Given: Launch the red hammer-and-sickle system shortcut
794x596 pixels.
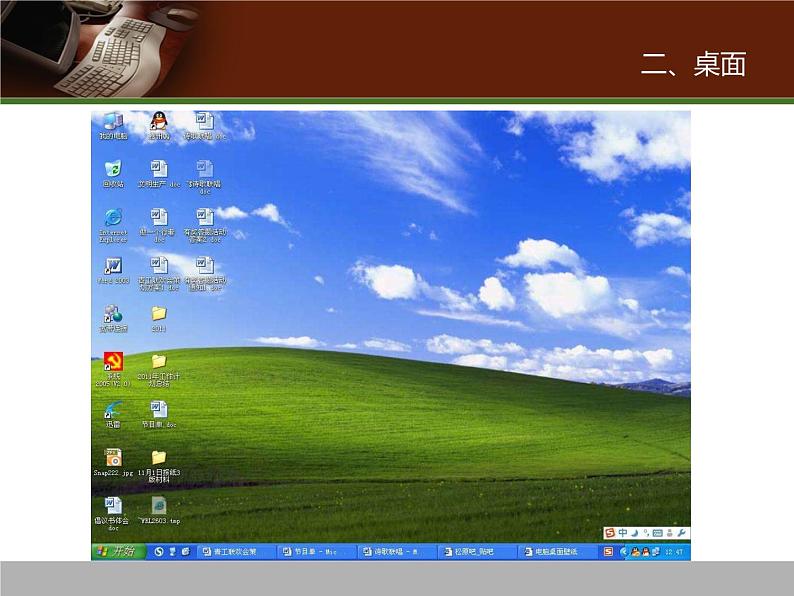Looking at the screenshot, I should tap(113, 370).
